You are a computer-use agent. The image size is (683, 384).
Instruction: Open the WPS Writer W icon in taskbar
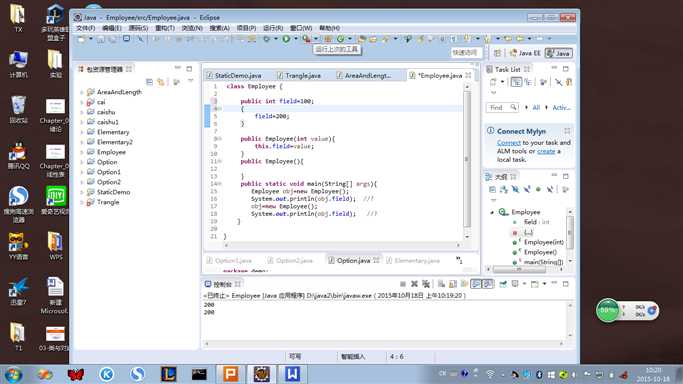coord(292,374)
